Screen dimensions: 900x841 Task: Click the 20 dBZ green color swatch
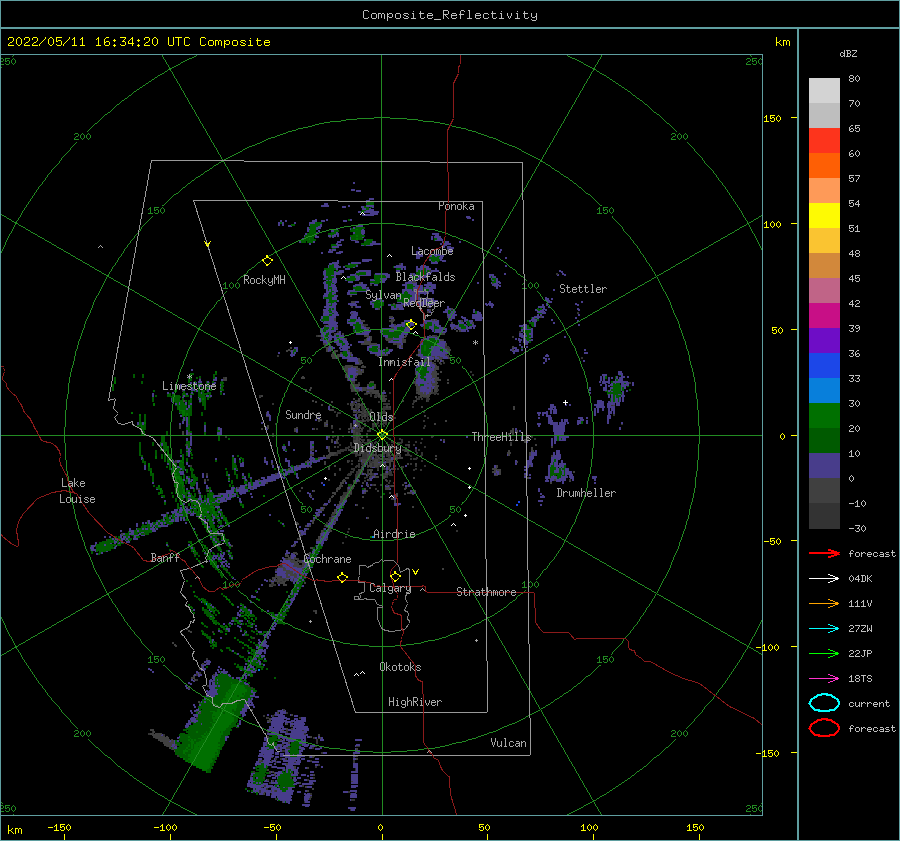824,416
